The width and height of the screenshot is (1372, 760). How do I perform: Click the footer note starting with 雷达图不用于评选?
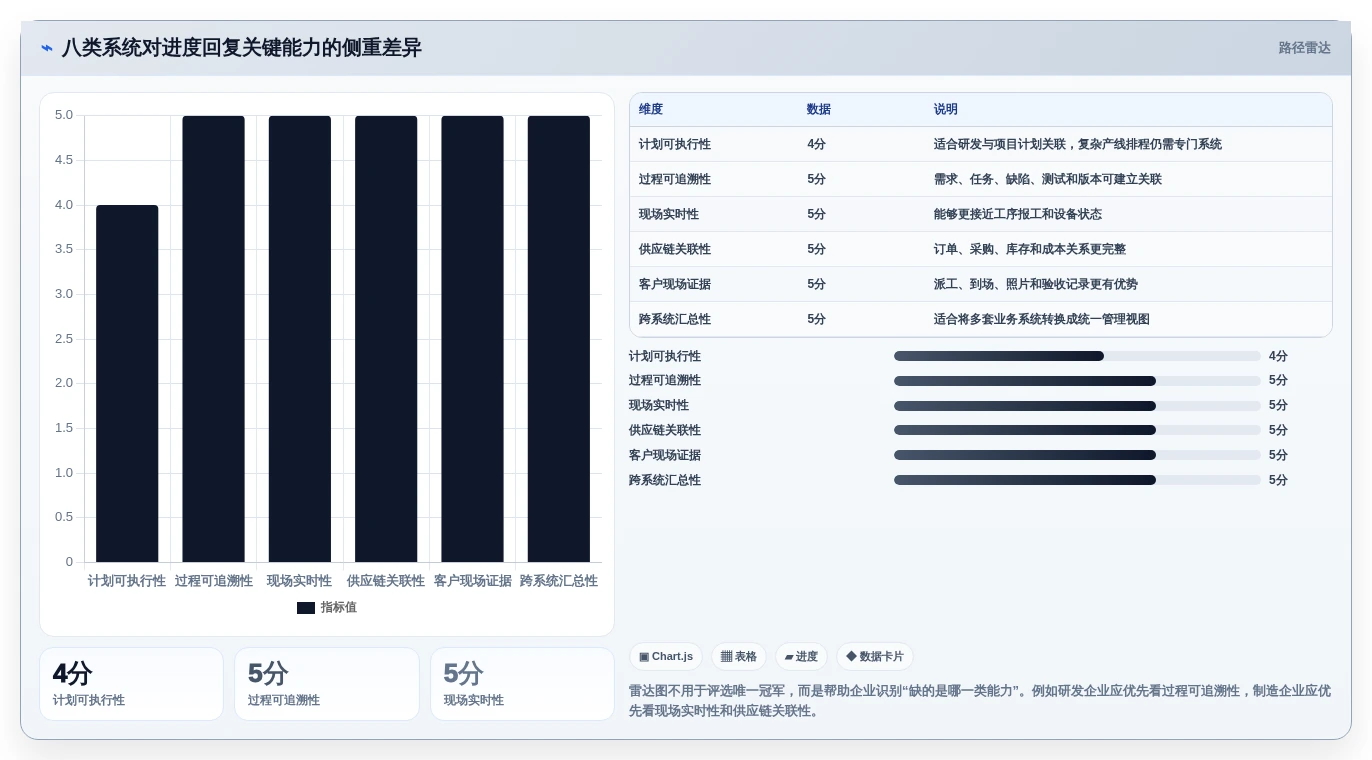pyautogui.click(x=980, y=701)
